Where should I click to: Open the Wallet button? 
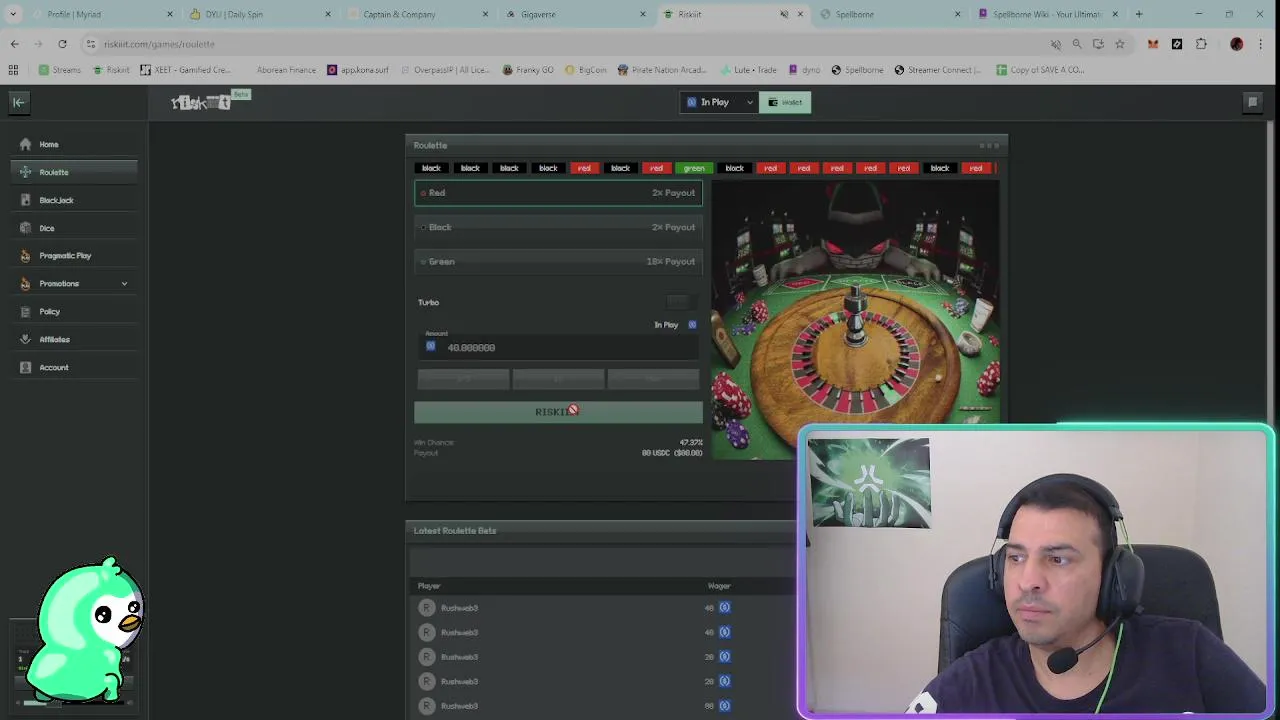[x=785, y=102]
